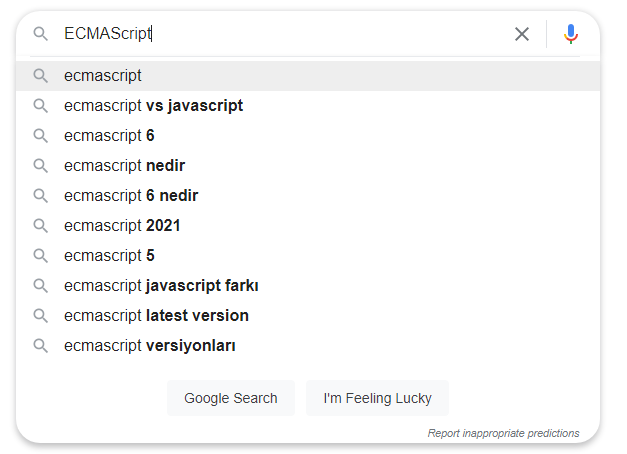This screenshot has height=454, width=627.
Task: Select the highlighted 'ecmascript' suggestion
Action: (308, 76)
